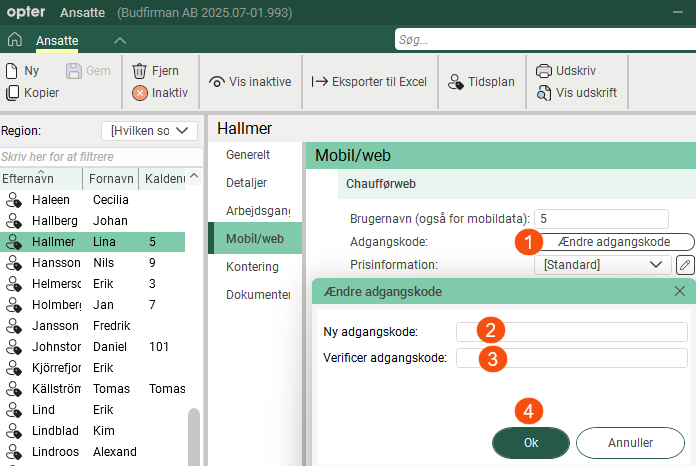Toggle Vis inaktive to show inactive employees
The width and height of the screenshot is (696, 466).
tap(250, 82)
